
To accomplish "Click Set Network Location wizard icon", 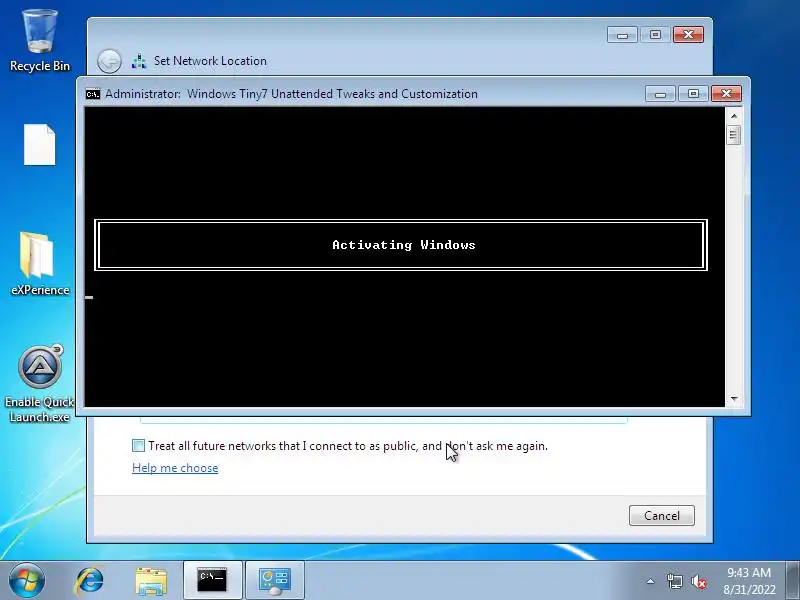I will 139,61.
